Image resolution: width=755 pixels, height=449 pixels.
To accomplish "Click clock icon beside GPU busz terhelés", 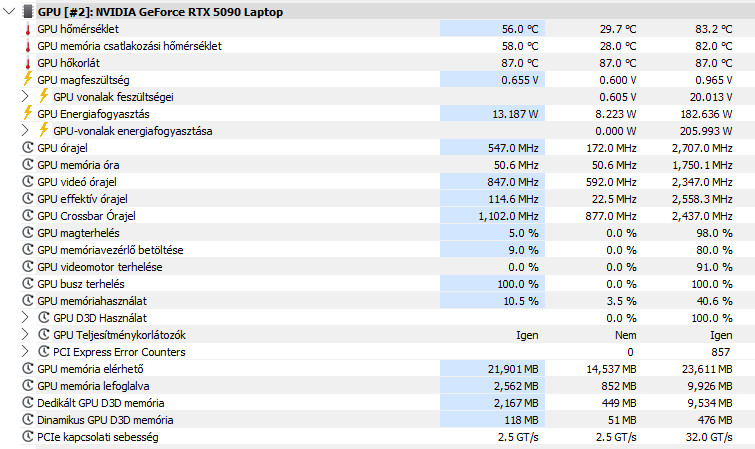I will [x=28, y=283].
